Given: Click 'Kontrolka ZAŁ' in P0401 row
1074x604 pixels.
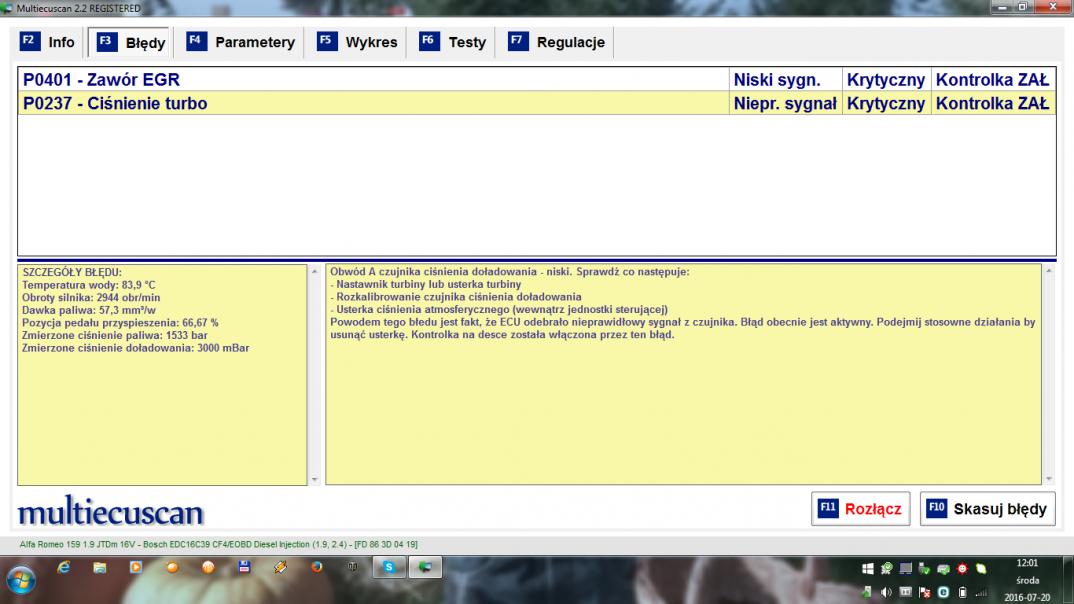Looking at the screenshot, I should [x=992, y=79].
